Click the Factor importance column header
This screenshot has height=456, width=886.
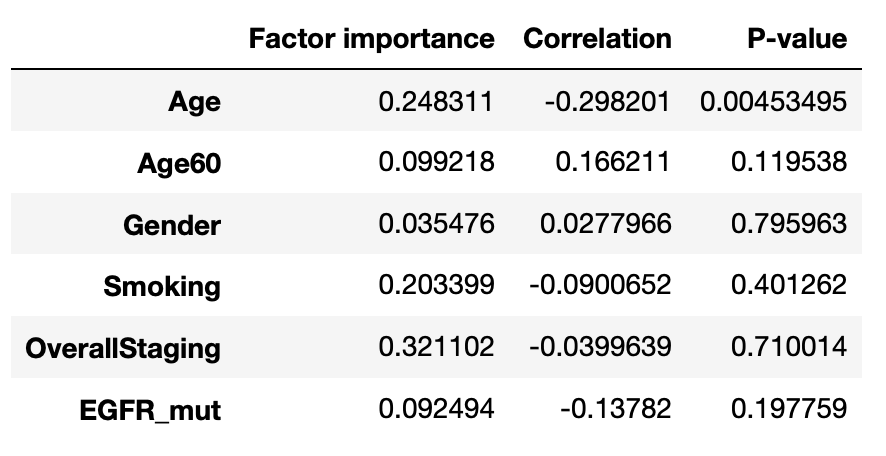pos(371,39)
